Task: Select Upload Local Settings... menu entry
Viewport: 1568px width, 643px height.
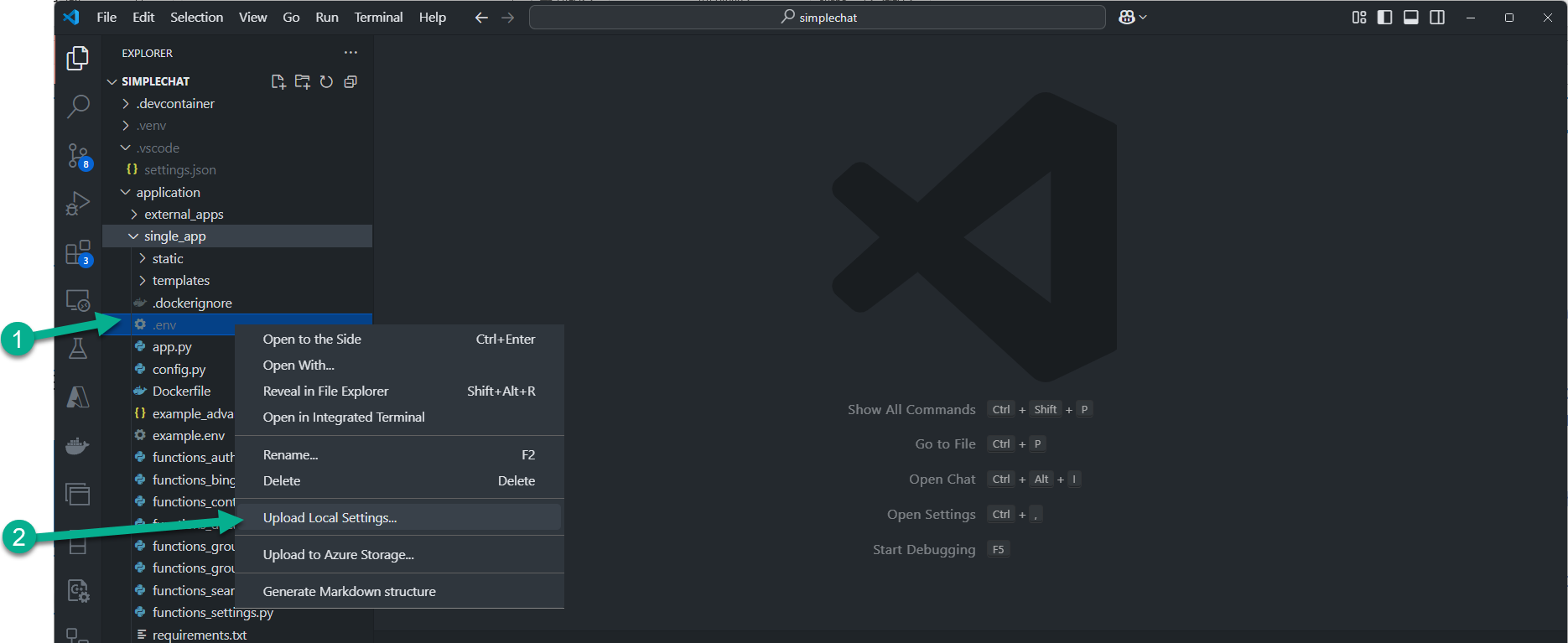Action: [x=330, y=518]
